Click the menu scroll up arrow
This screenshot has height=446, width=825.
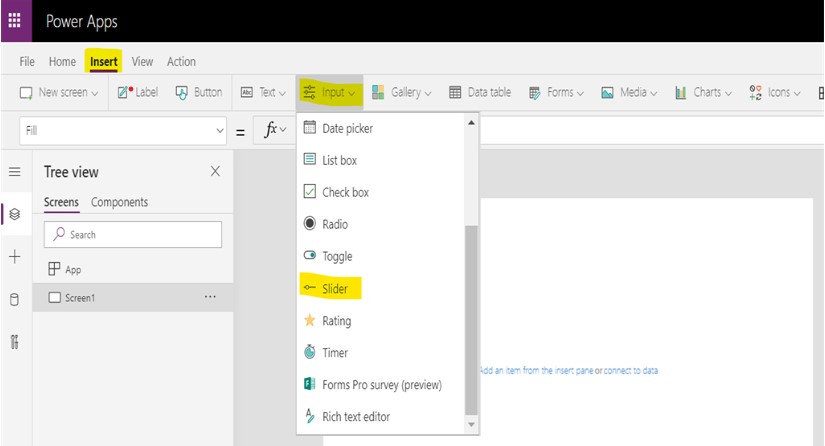click(x=471, y=123)
